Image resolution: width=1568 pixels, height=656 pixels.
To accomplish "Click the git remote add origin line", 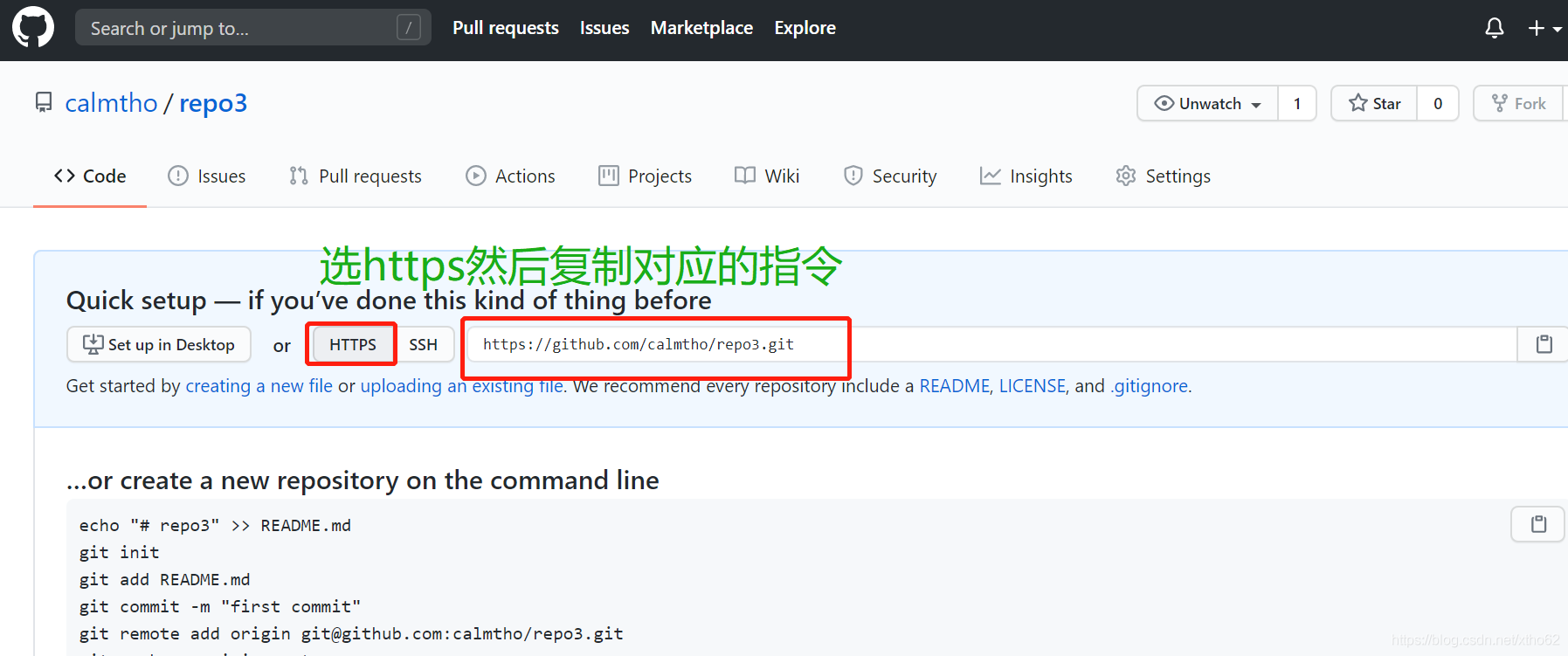I will click(x=351, y=633).
